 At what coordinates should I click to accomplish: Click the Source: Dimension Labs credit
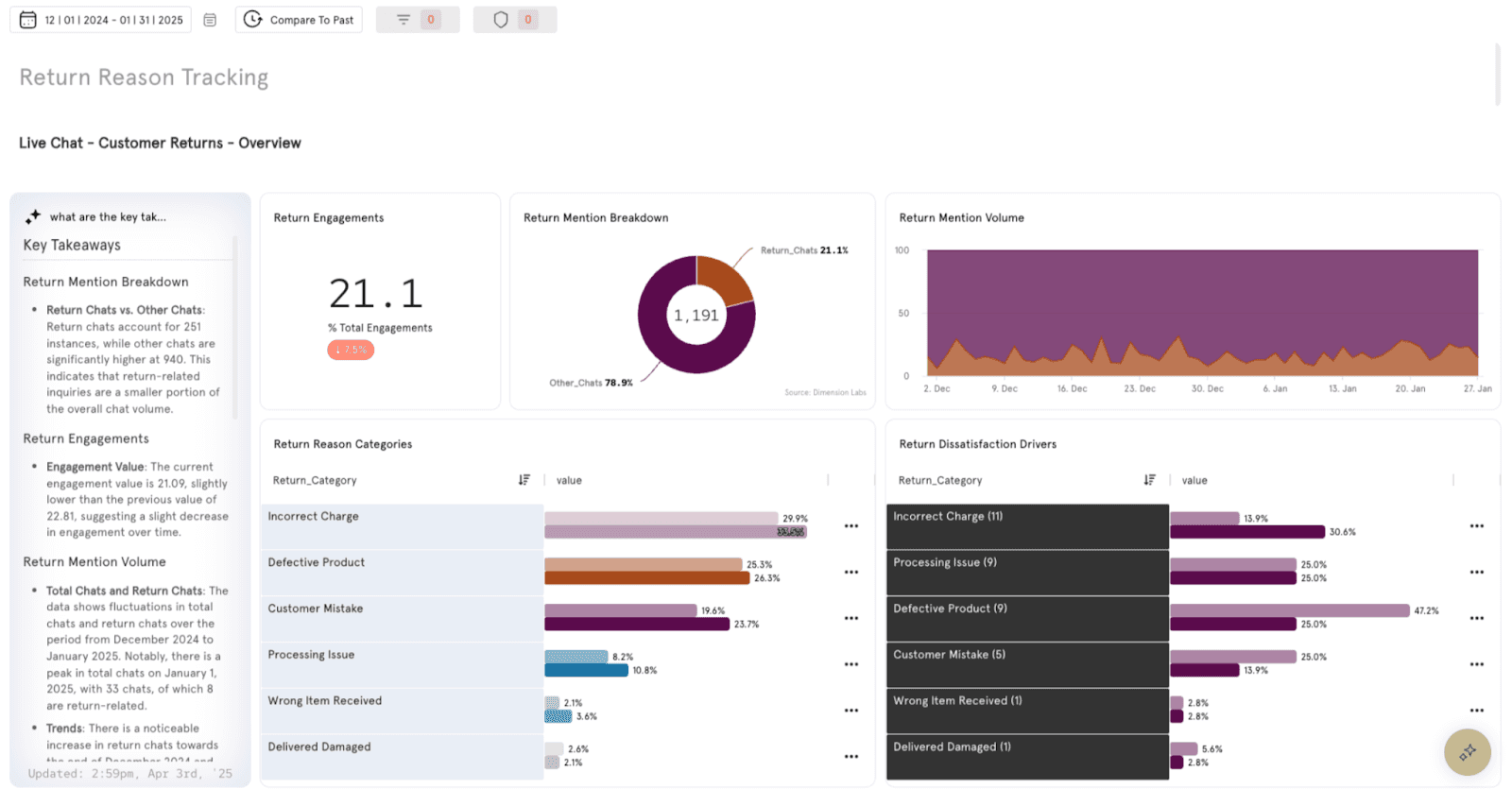pyautogui.click(x=825, y=392)
